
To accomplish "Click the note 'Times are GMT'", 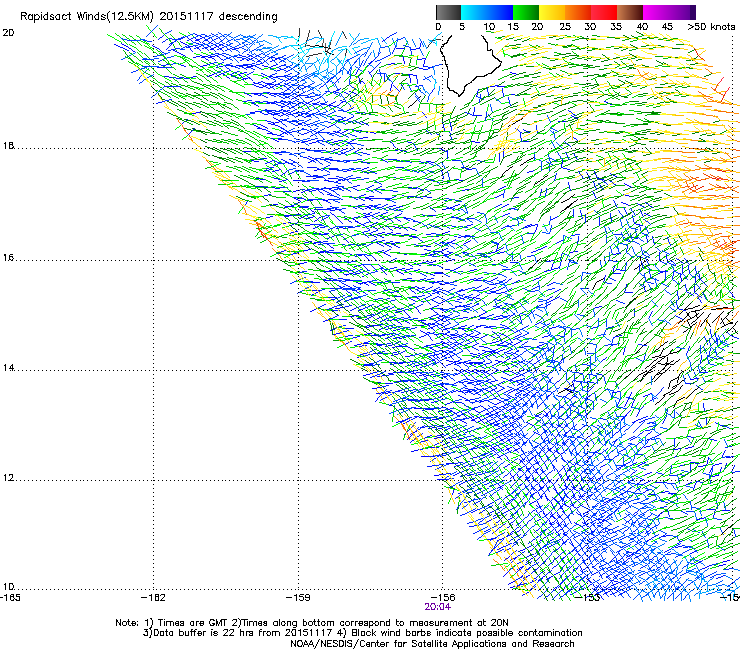I will (x=193, y=623).
